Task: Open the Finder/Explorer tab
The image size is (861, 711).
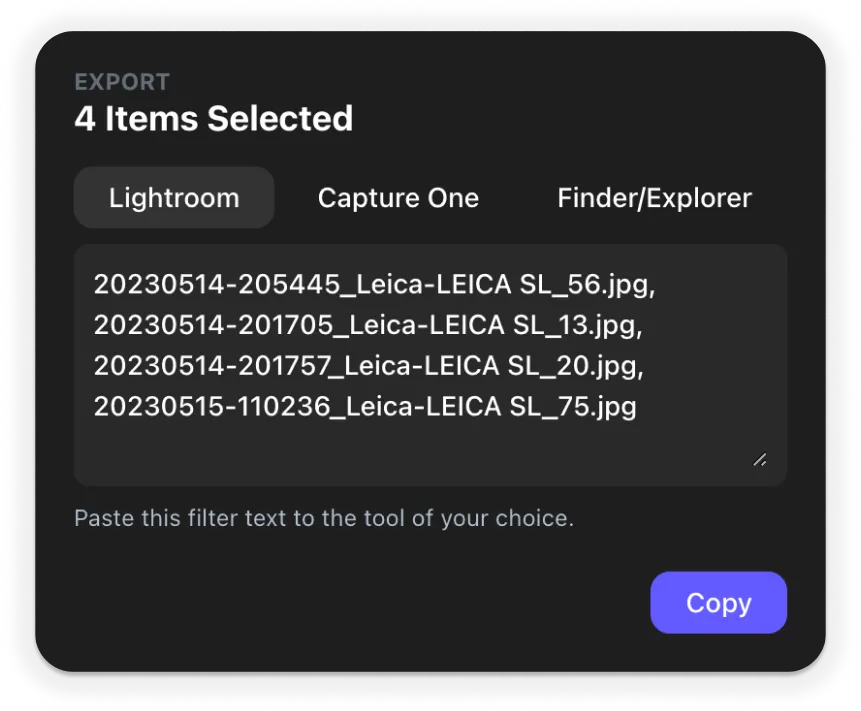Action: pos(654,198)
